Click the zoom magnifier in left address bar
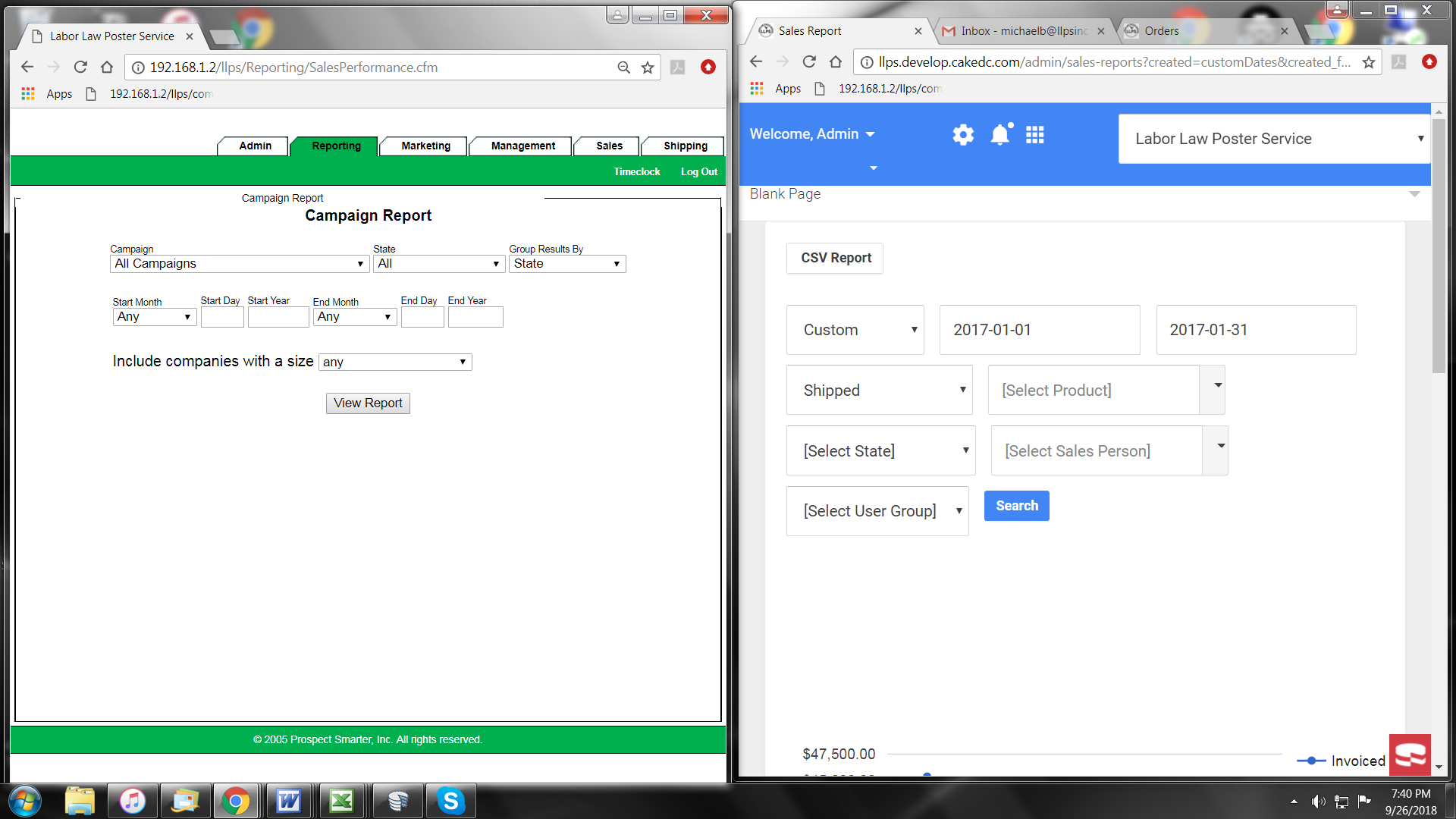Viewport: 1456px width, 819px height. pyautogui.click(x=623, y=67)
